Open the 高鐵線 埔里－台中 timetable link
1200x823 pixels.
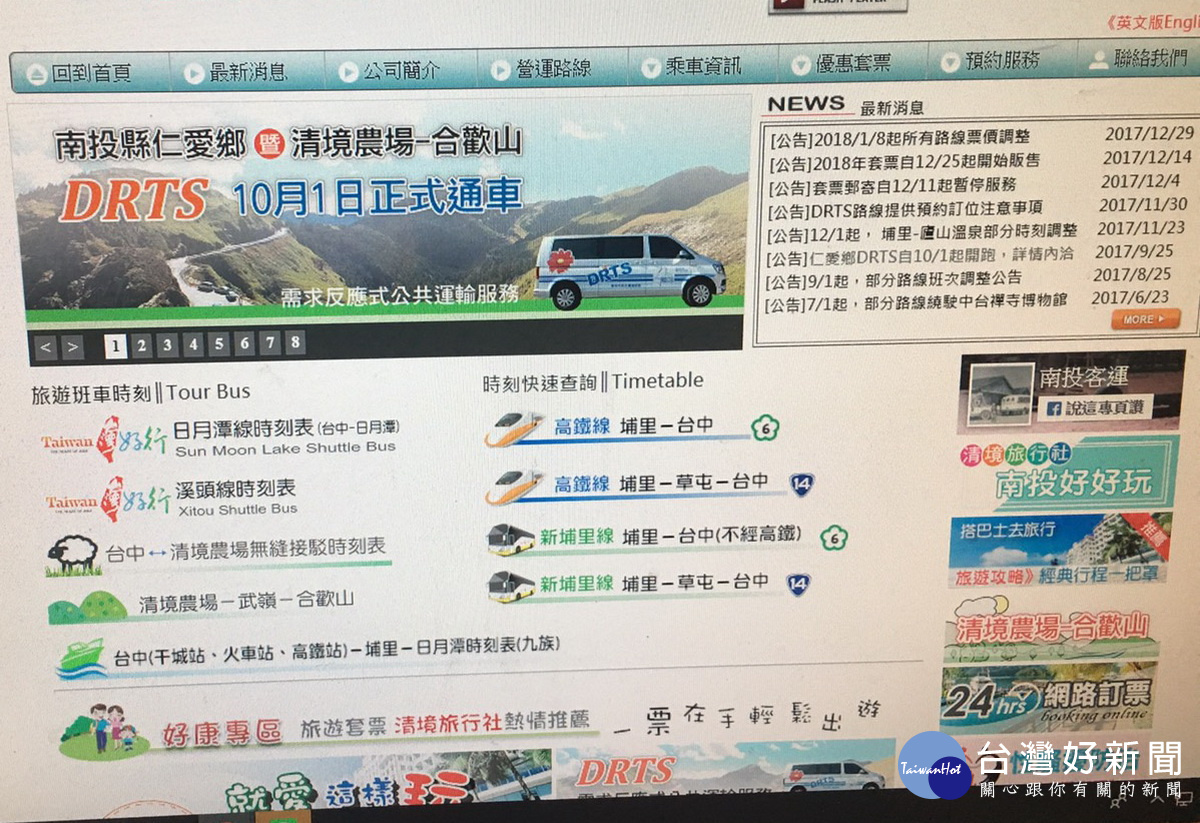pyautogui.click(x=634, y=427)
